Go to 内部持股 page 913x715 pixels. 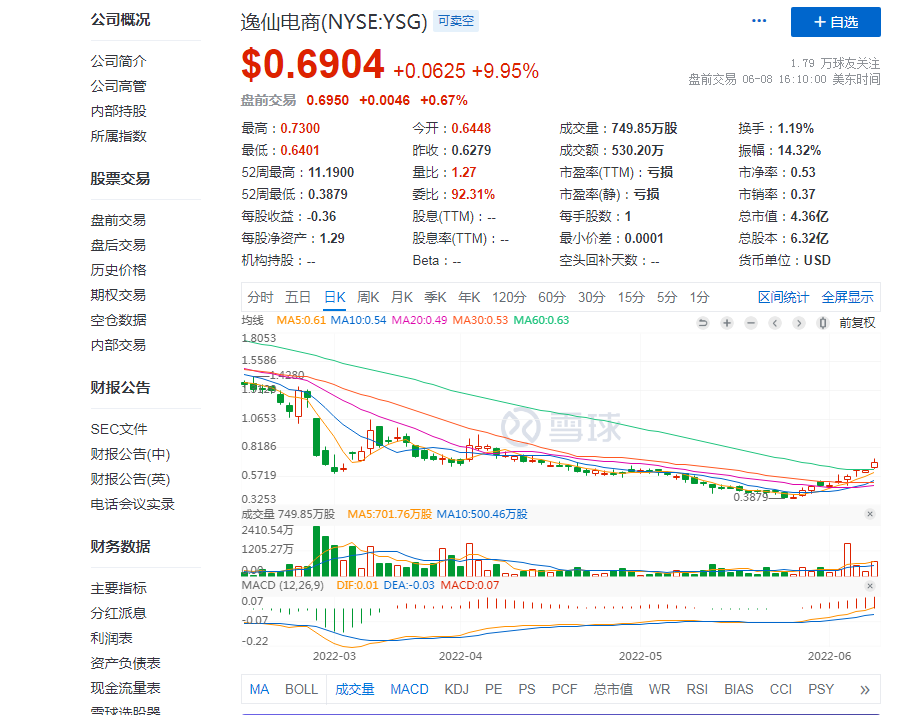pos(119,111)
